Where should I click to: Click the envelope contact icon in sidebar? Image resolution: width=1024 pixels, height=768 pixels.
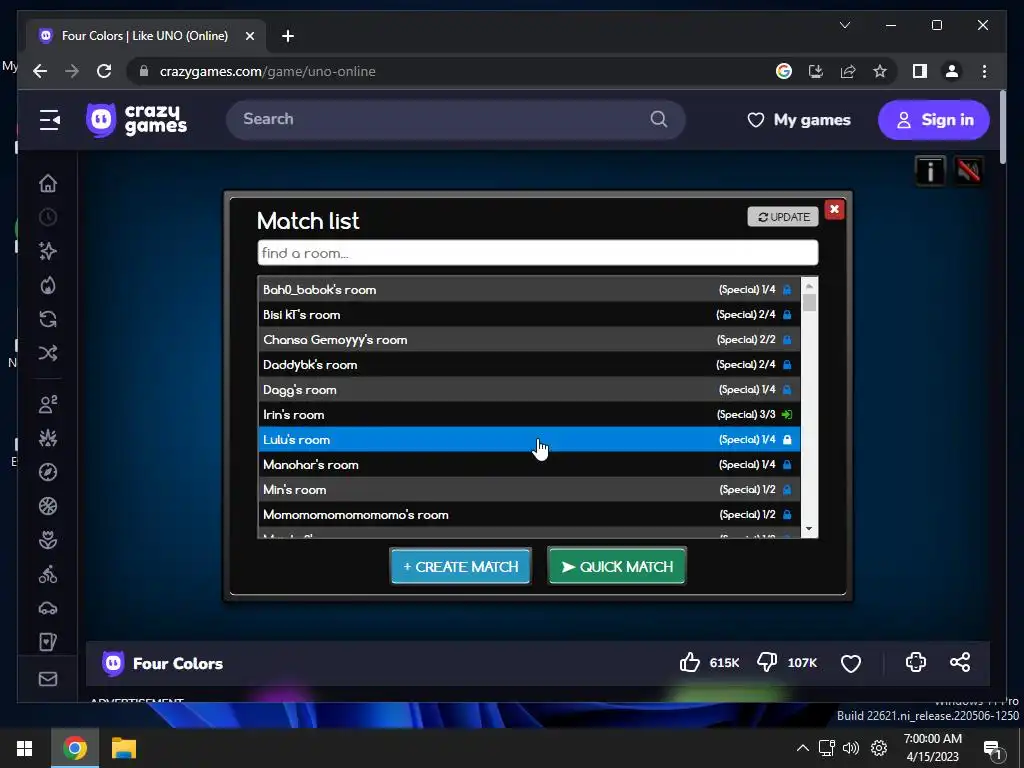pos(48,679)
